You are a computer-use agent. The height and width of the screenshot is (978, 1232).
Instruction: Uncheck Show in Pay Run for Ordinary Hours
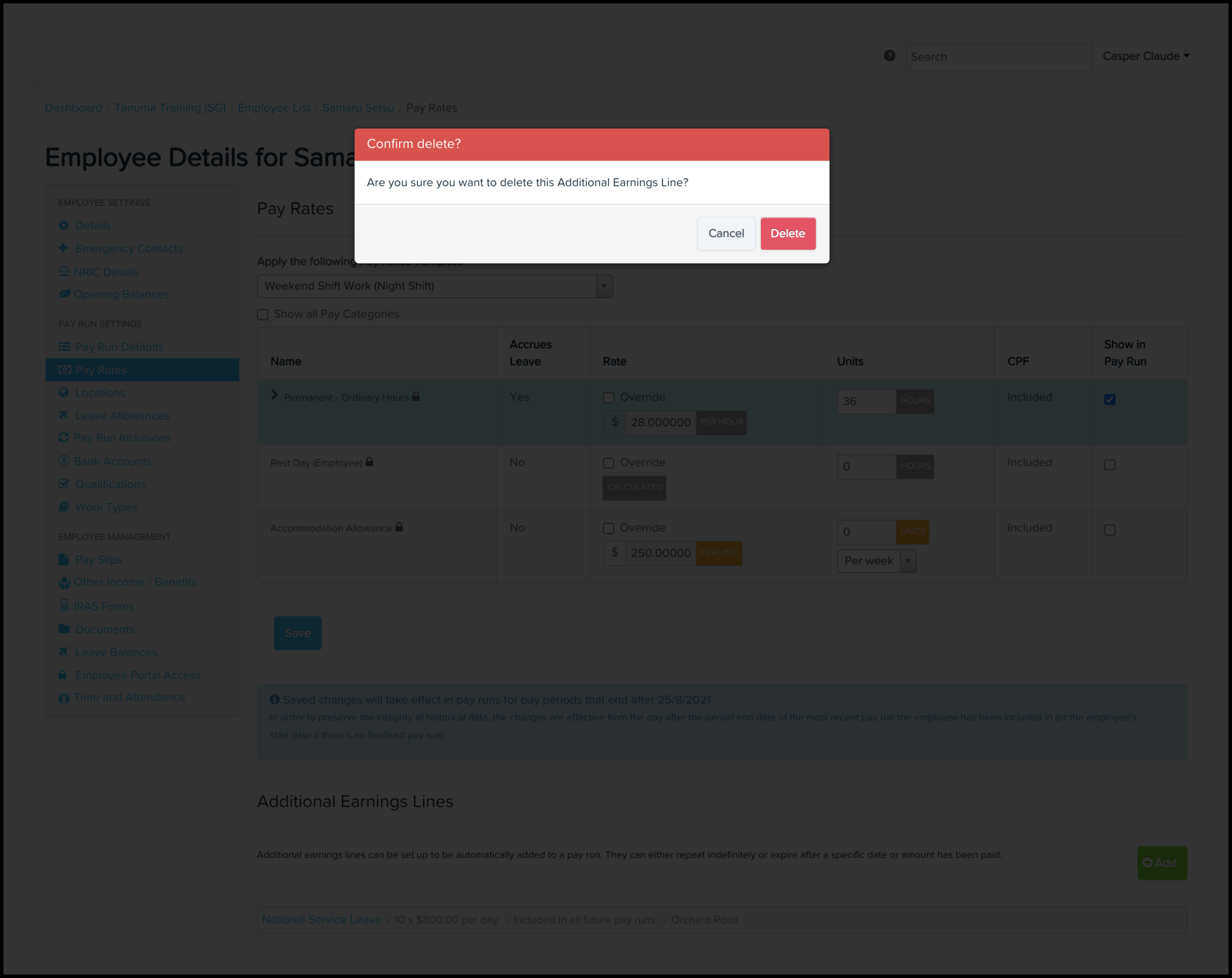pos(1110,400)
